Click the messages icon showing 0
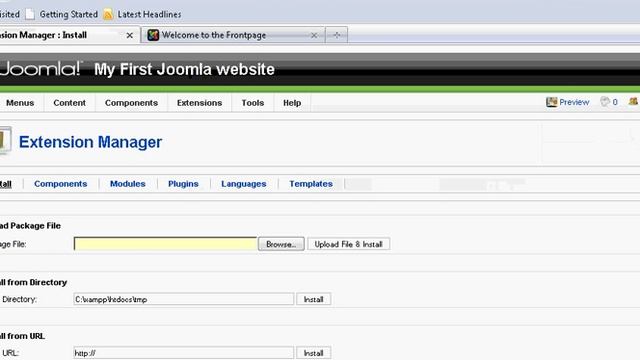The width and height of the screenshot is (640, 360). point(604,102)
